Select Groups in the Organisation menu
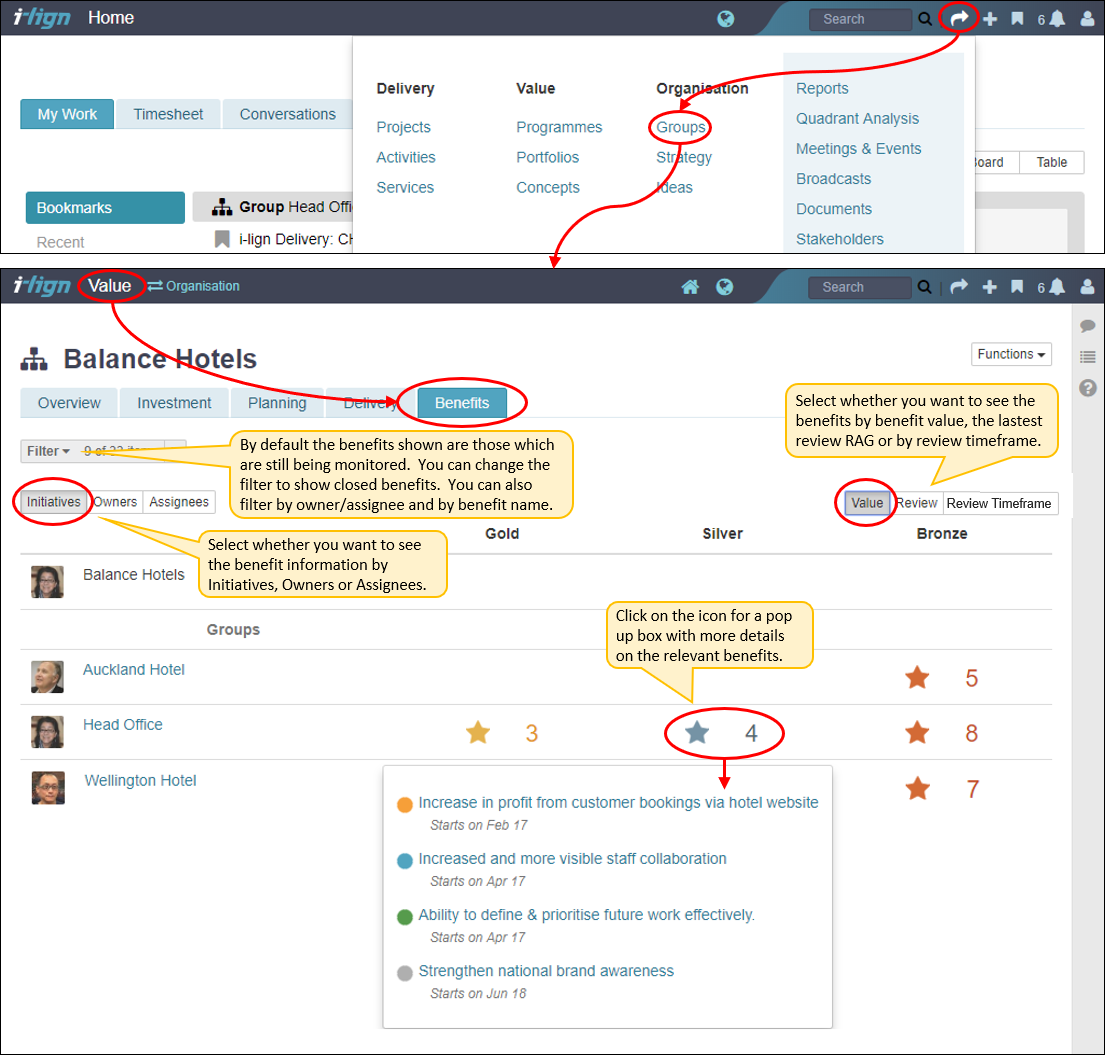1105x1055 pixels. click(681, 127)
